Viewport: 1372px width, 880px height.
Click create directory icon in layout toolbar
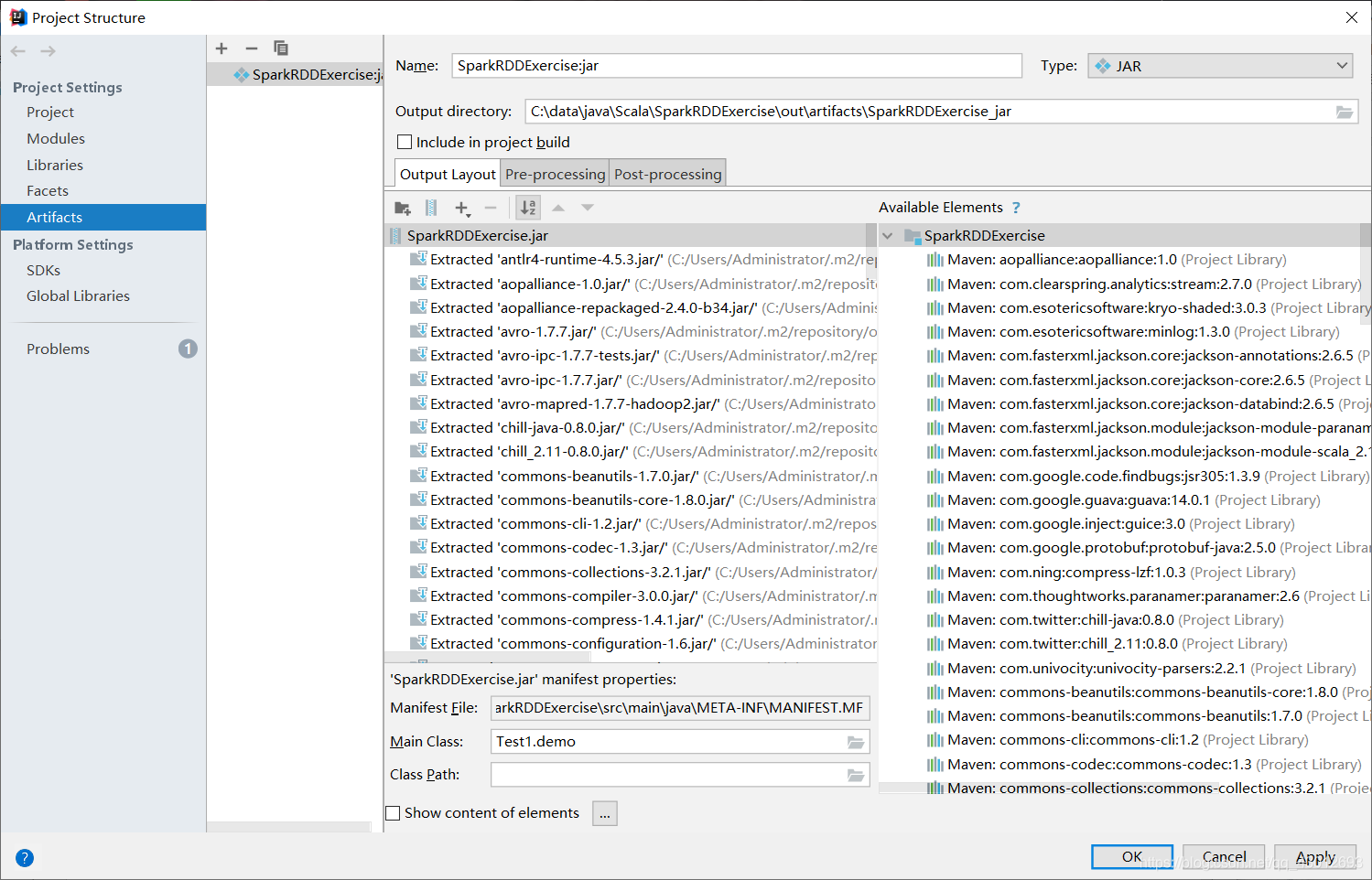click(403, 208)
